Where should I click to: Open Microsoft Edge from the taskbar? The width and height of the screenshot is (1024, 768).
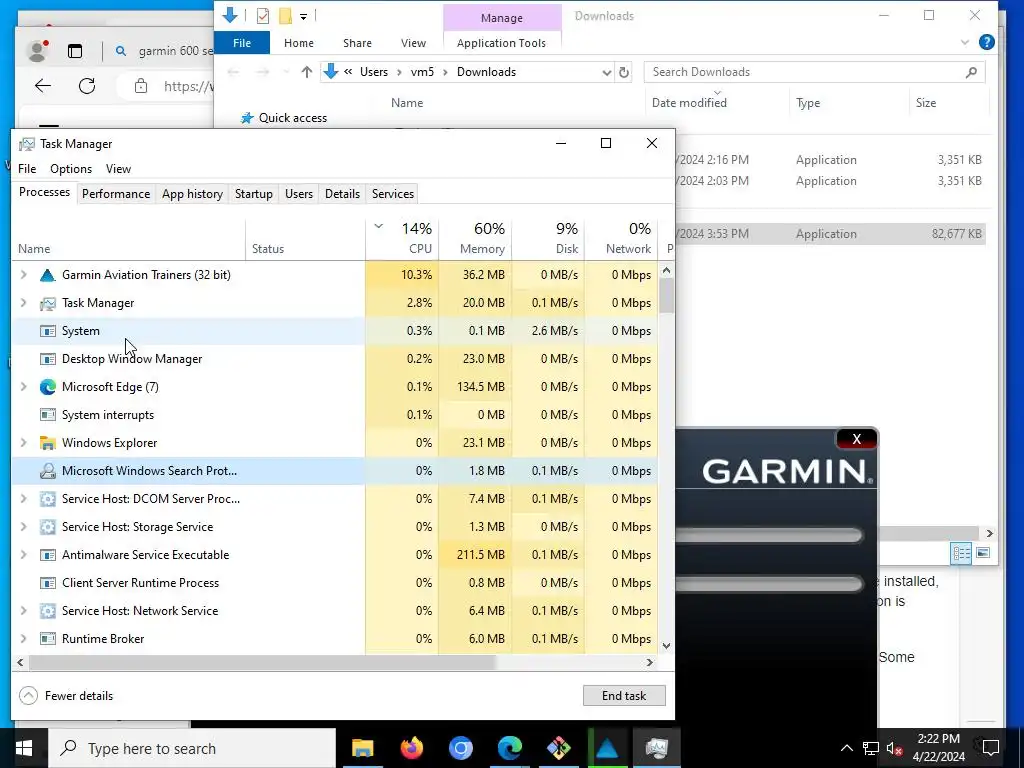(509, 748)
